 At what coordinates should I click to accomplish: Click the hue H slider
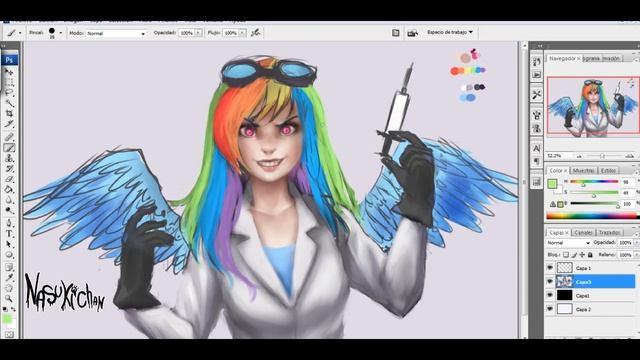click(594, 182)
